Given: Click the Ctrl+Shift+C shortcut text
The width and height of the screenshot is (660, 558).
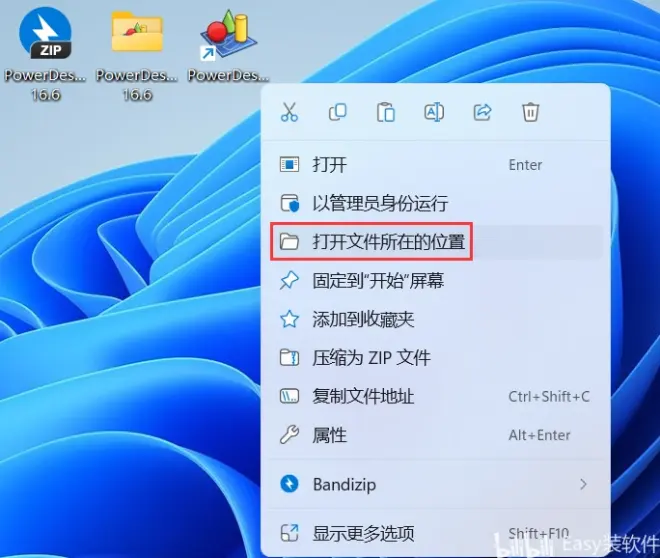Looking at the screenshot, I should tap(549, 396).
